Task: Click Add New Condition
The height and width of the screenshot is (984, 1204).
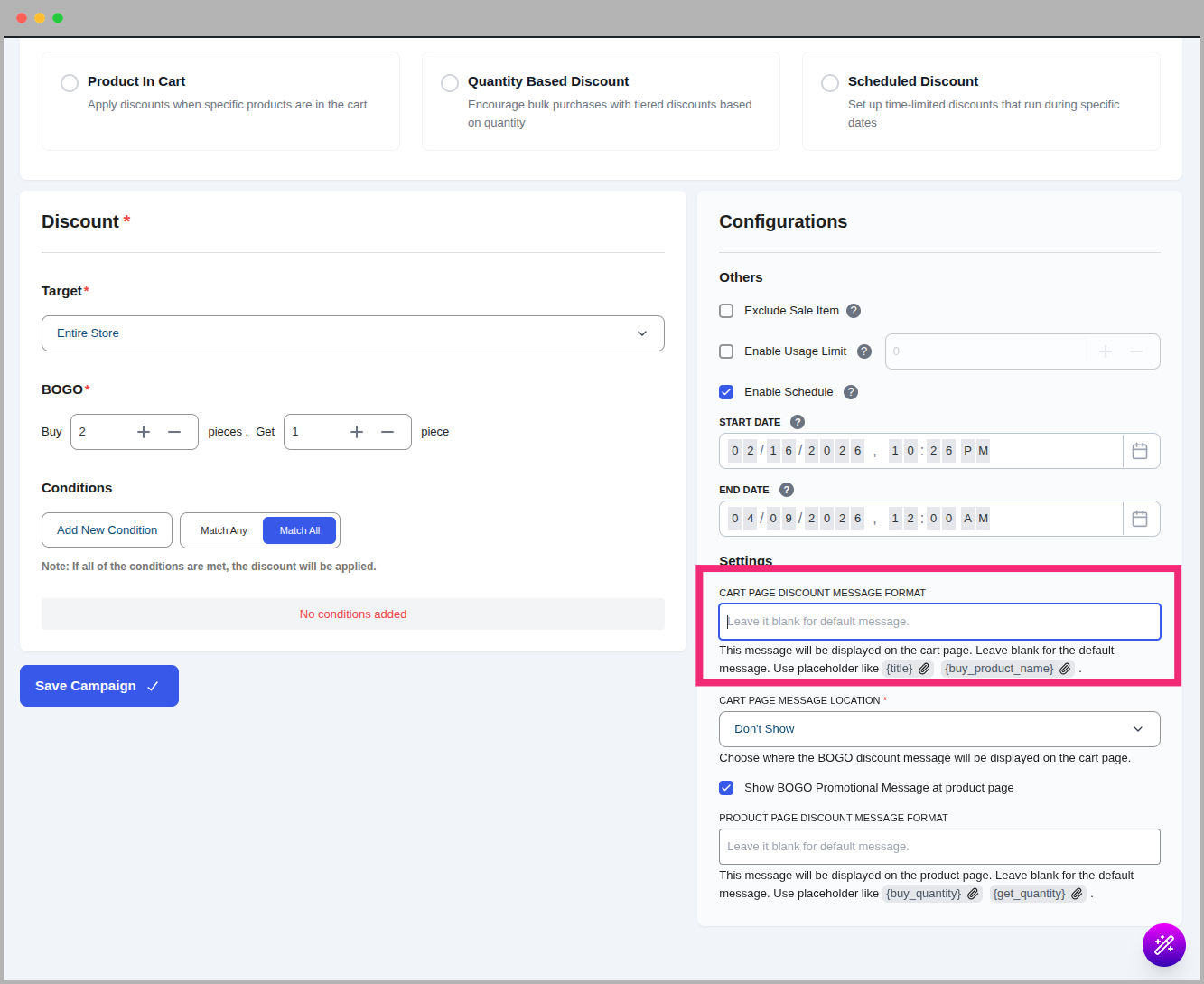Action: (106, 529)
